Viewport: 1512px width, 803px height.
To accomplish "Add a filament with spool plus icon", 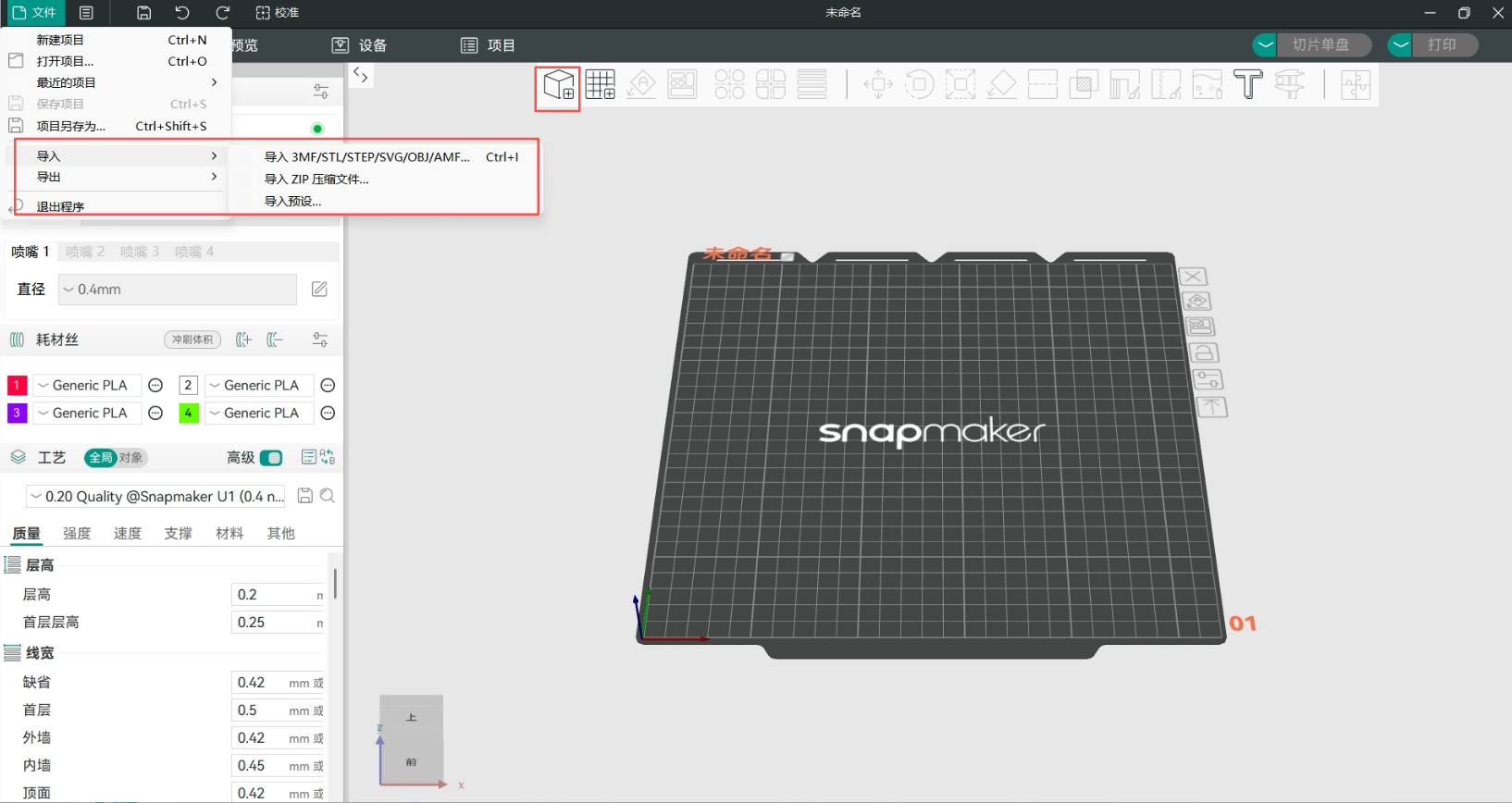I will (x=243, y=340).
